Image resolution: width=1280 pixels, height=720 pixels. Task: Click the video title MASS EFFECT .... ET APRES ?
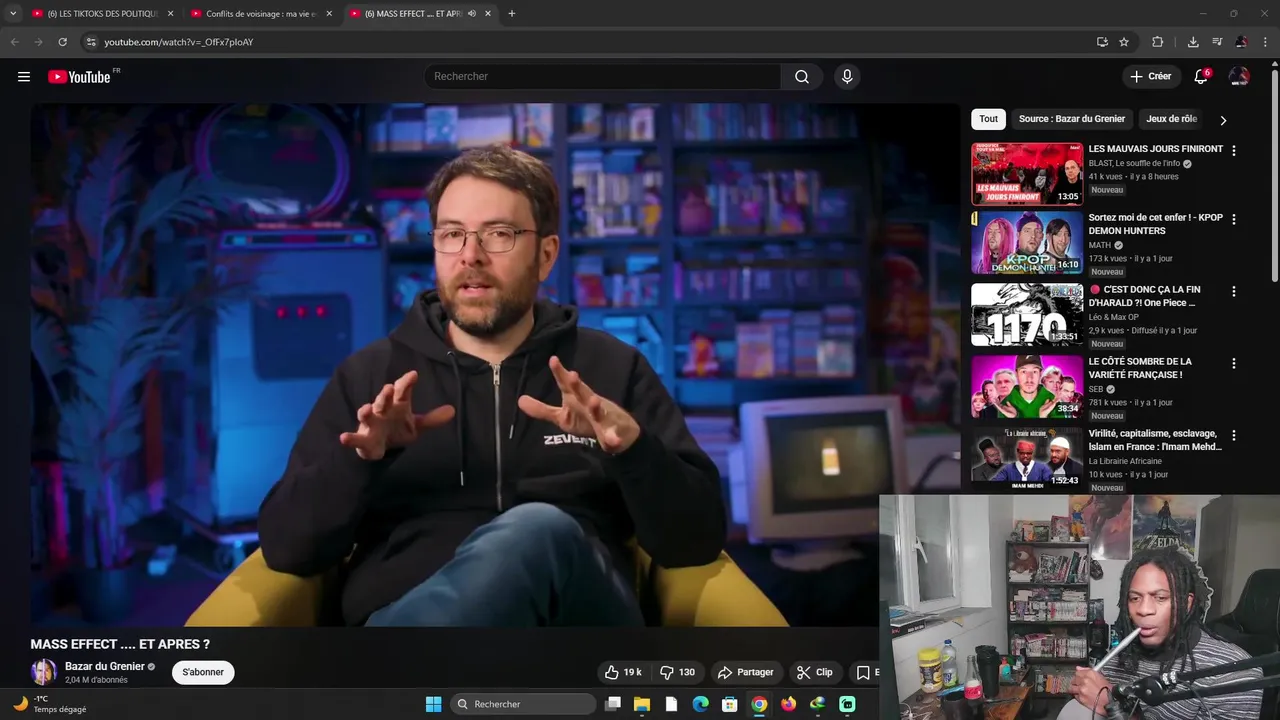click(x=120, y=644)
